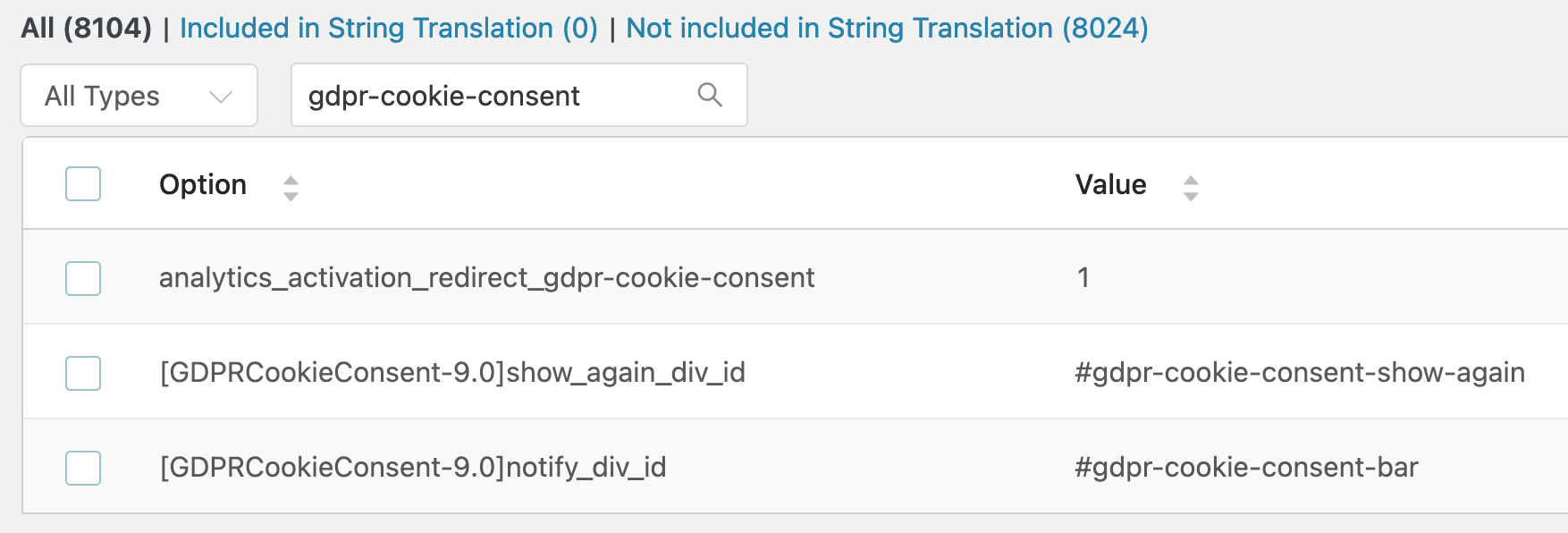Click the Option column header label
Viewport: 1568px width, 533px height.
pyautogui.click(x=203, y=184)
